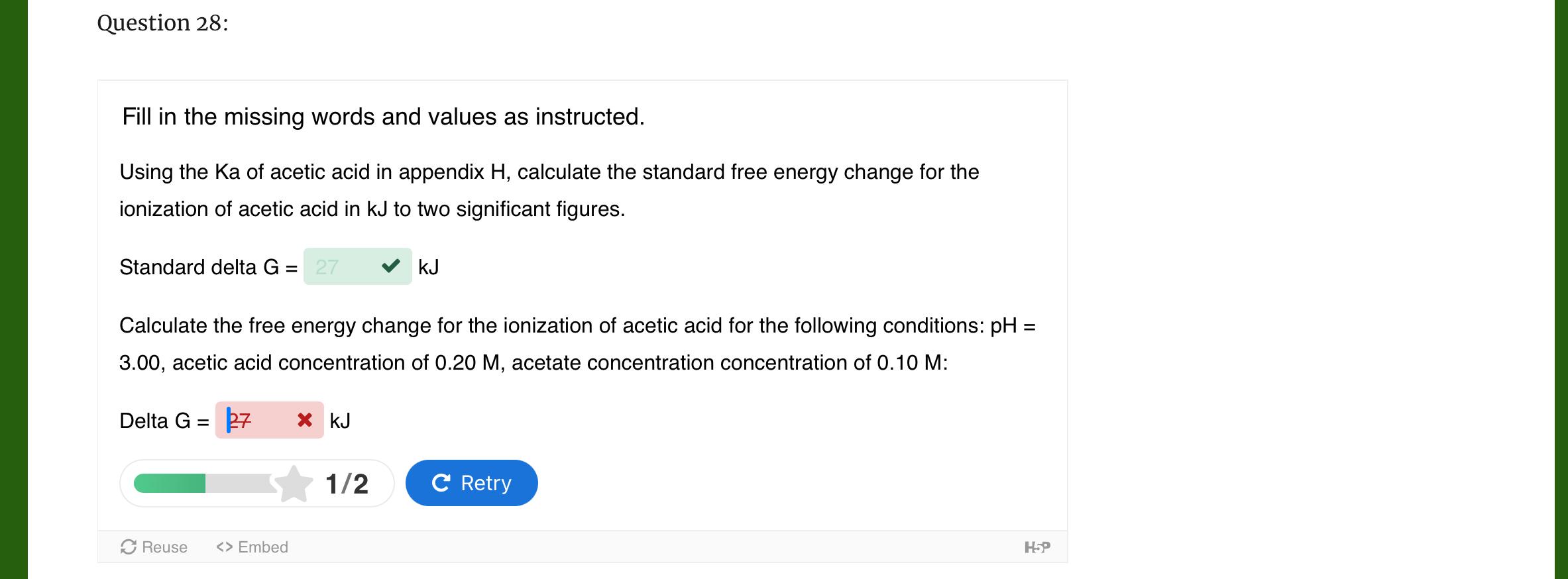Click the circular refresh arrow inside Retry button
The image size is (1568, 579).
(x=443, y=482)
